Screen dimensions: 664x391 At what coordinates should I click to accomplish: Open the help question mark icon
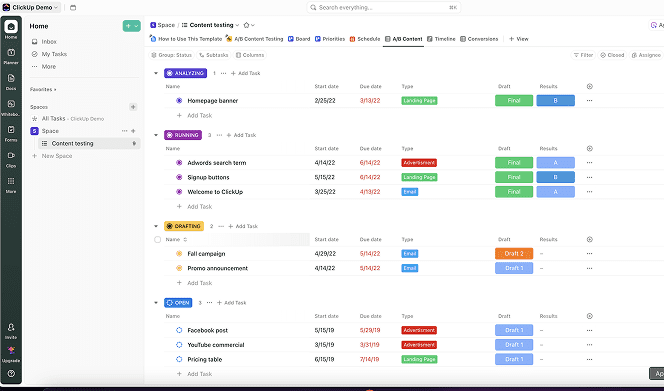click(11, 374)
